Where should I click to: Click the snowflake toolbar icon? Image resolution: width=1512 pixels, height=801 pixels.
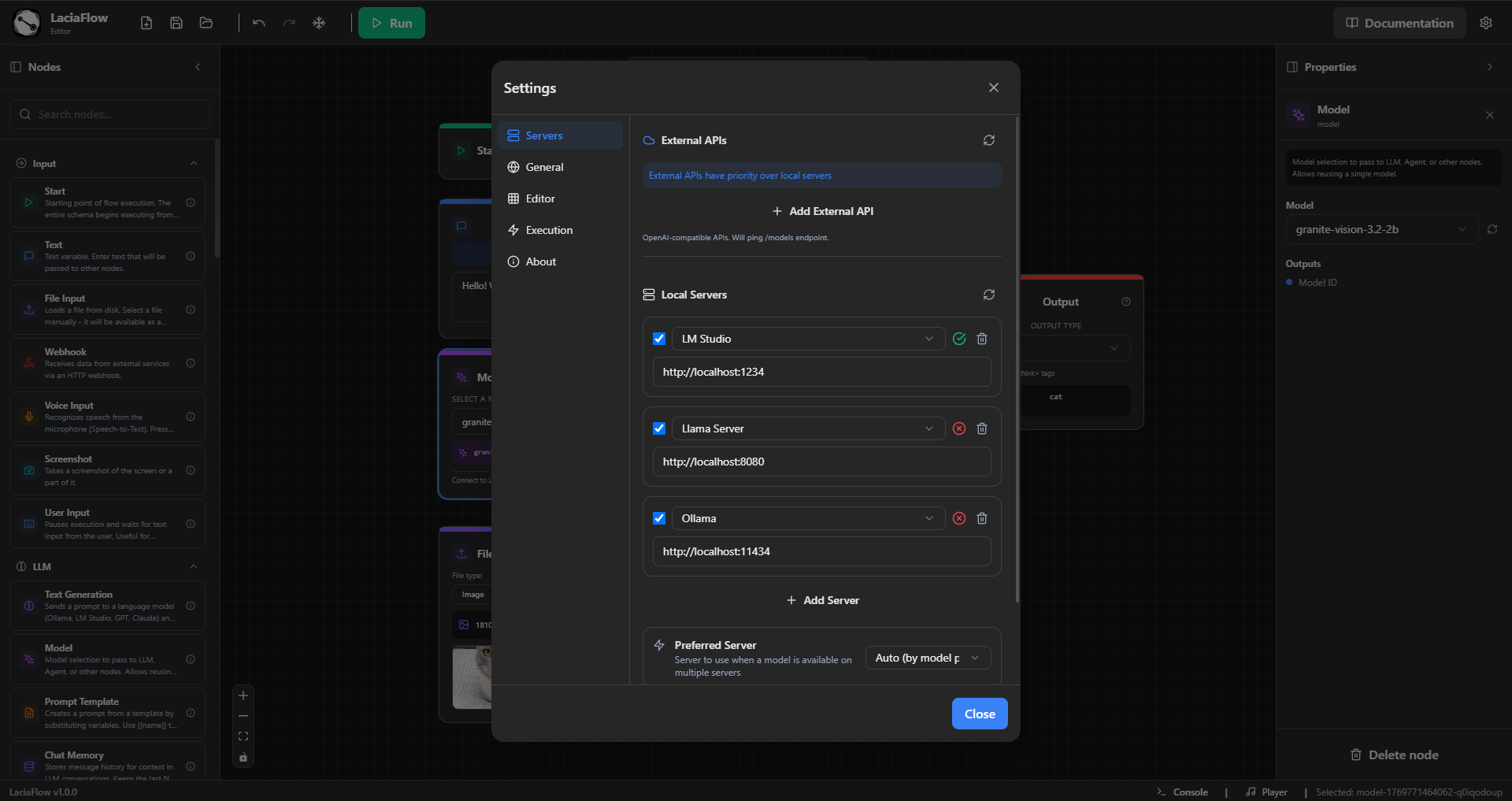tap(319, 23)
